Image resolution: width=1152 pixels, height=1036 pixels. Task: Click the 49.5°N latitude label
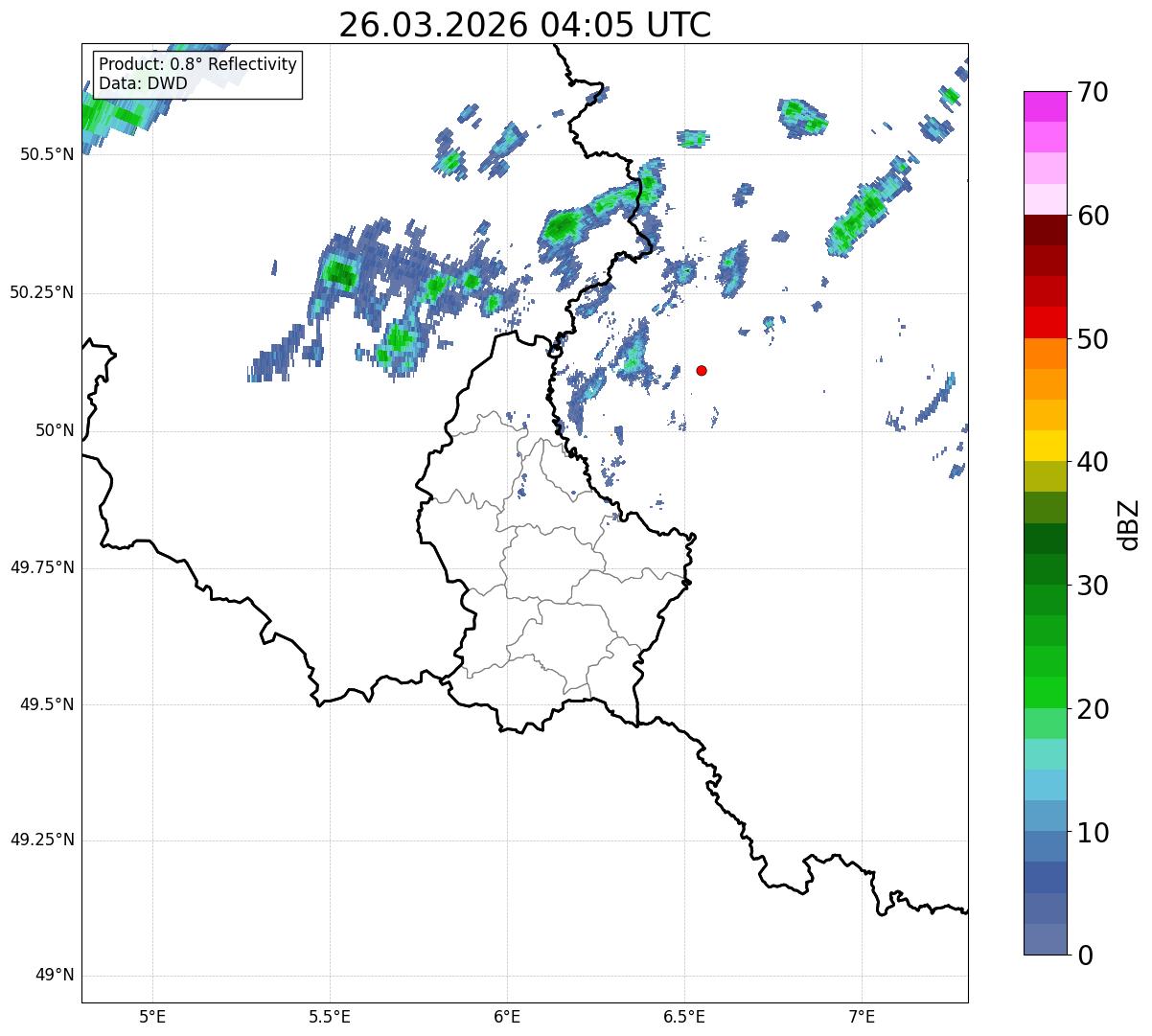point(47,704)
